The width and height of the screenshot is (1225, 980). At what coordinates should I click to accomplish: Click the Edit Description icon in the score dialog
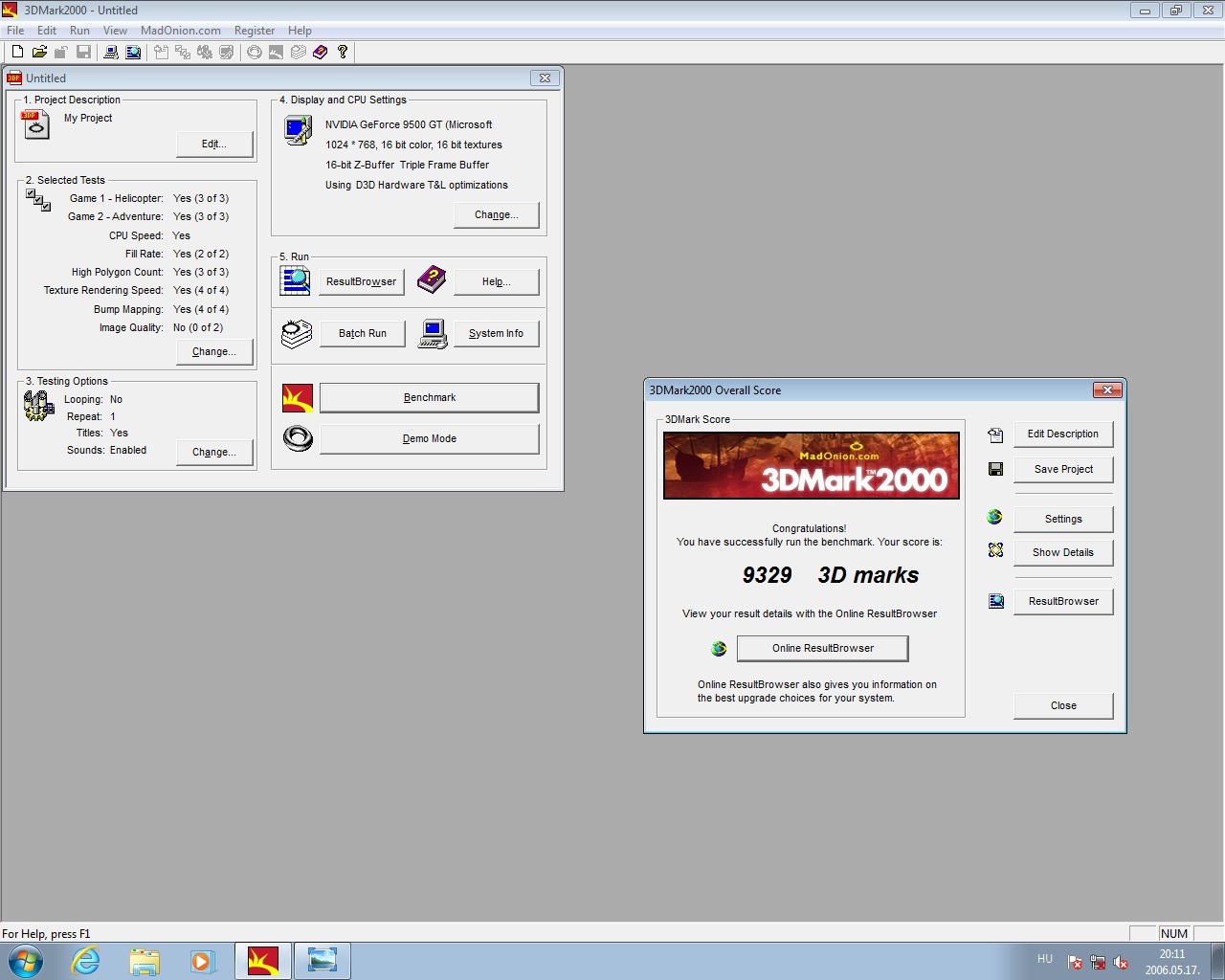(x=995, y=435)
